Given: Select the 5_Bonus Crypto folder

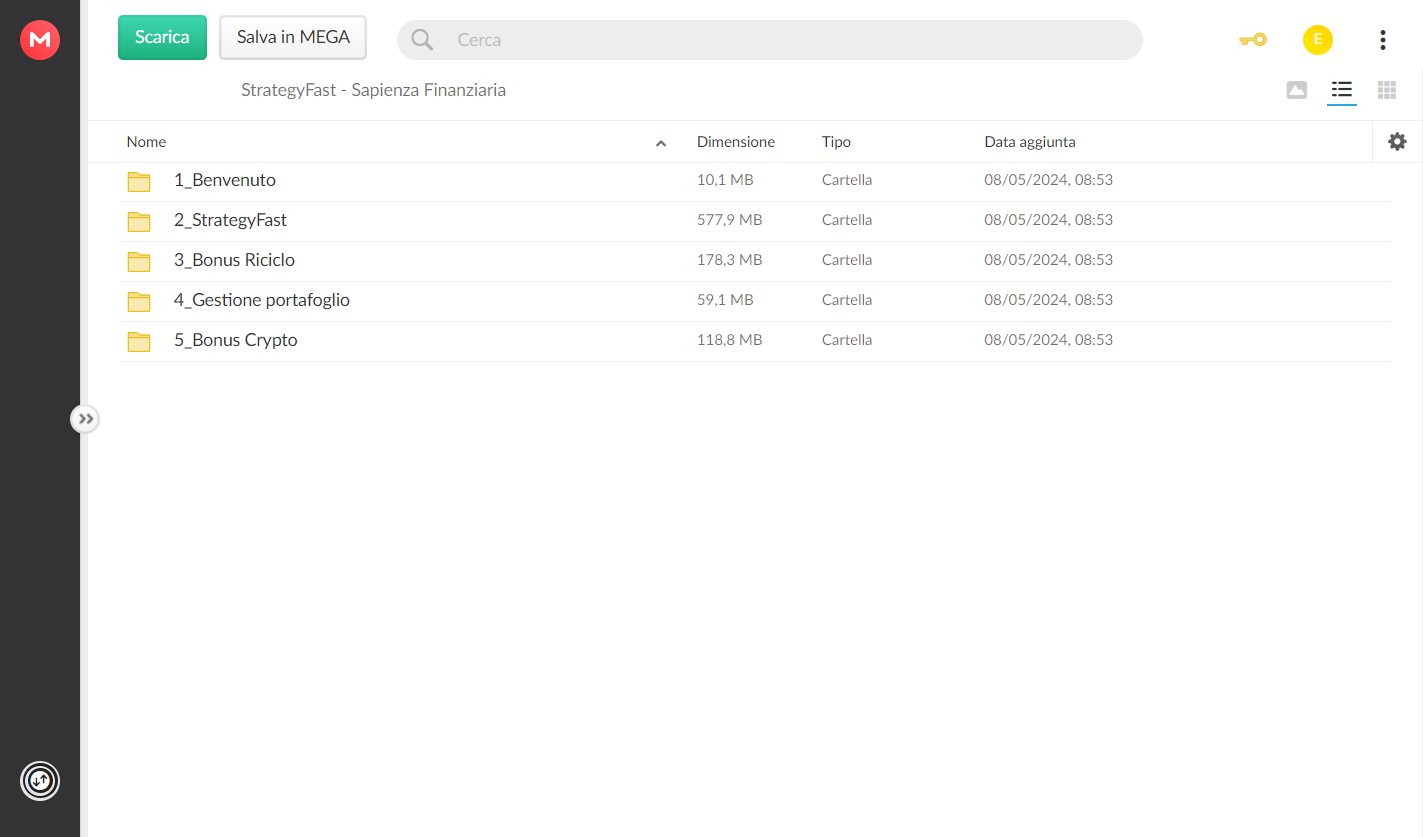Looking at the screenshot, I should pyautogui.click(x=755, y=340).
